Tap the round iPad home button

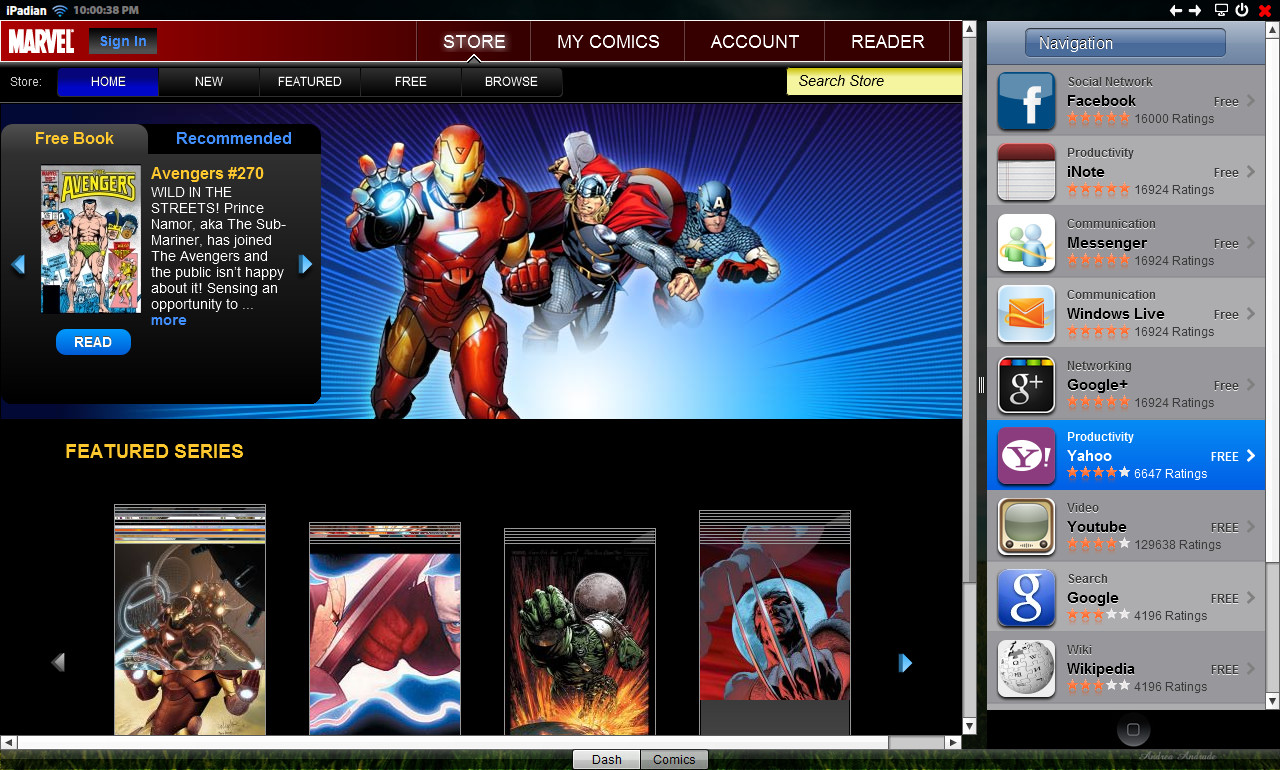1133,730
